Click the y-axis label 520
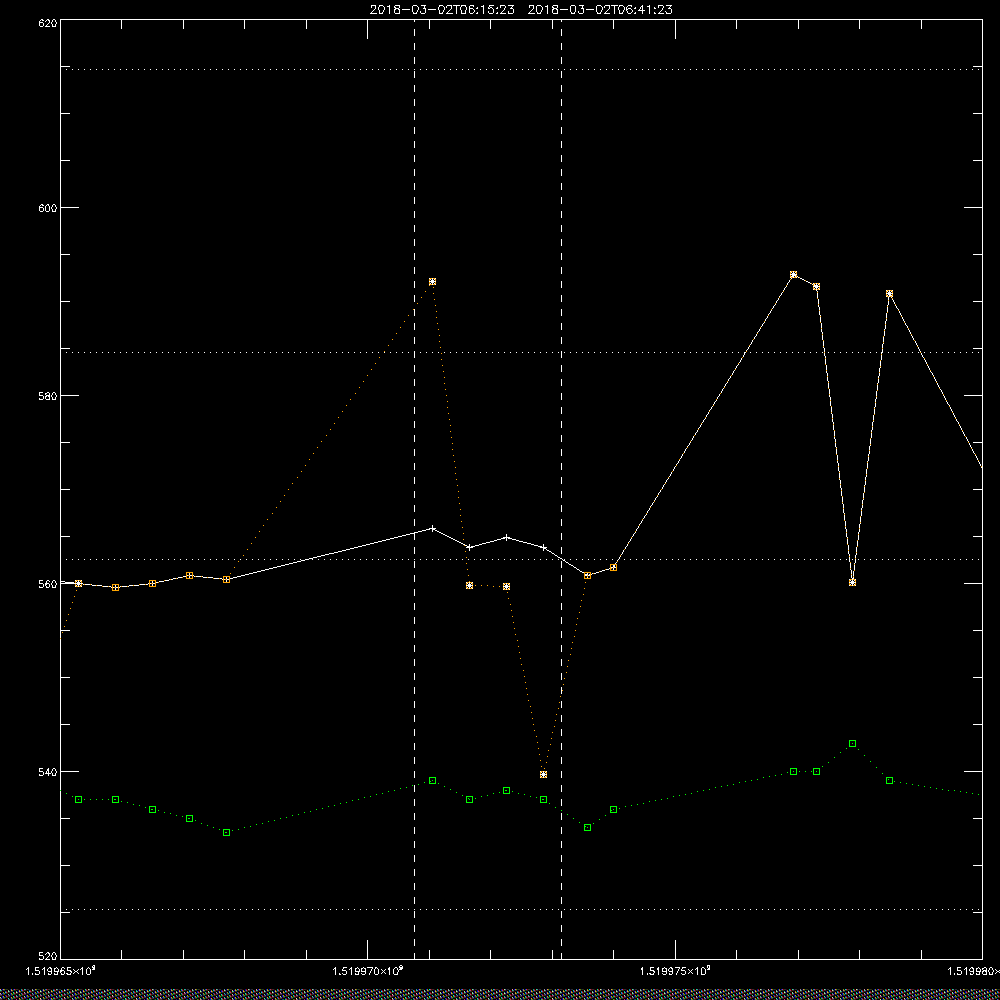This screenshot has width=1000, height=1000. coord(49,957)
